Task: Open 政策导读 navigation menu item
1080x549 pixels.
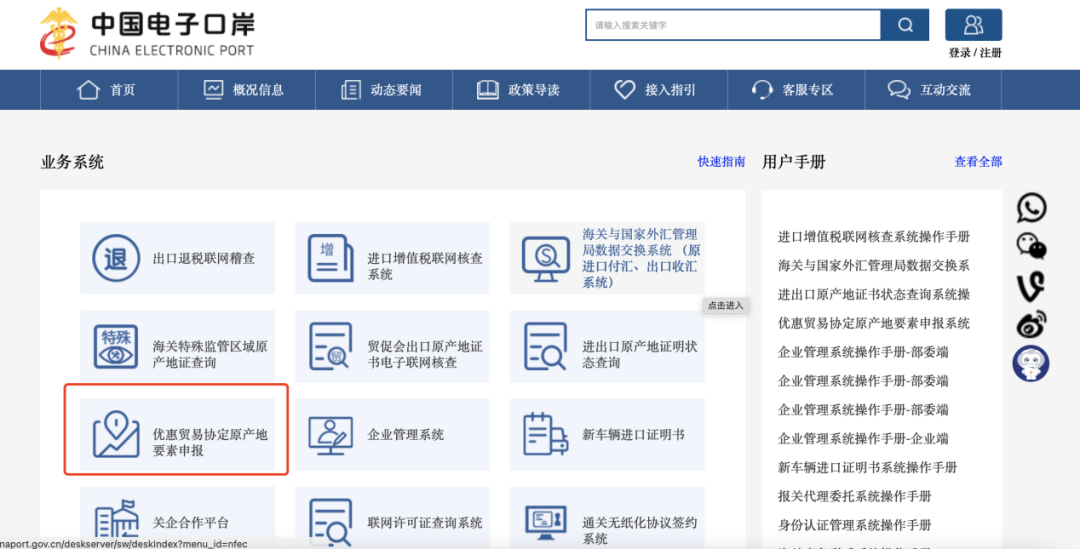Action: coord(519,90)
